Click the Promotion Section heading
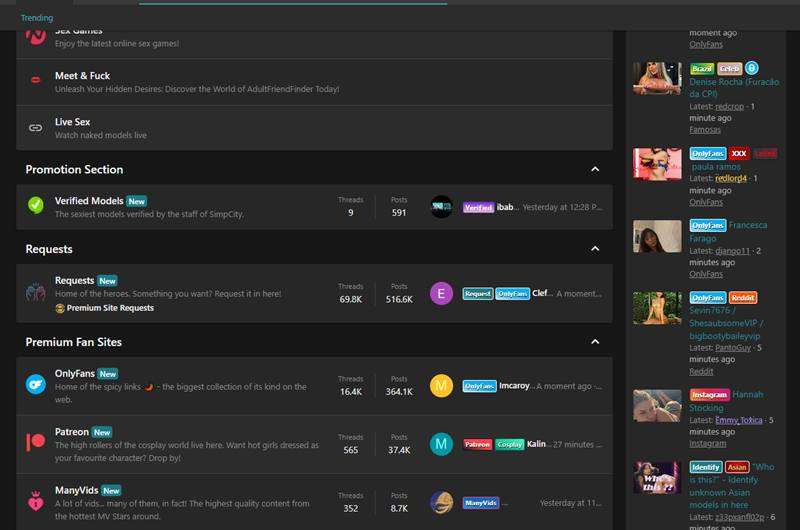The image size is (800, 530). point(74,169)
